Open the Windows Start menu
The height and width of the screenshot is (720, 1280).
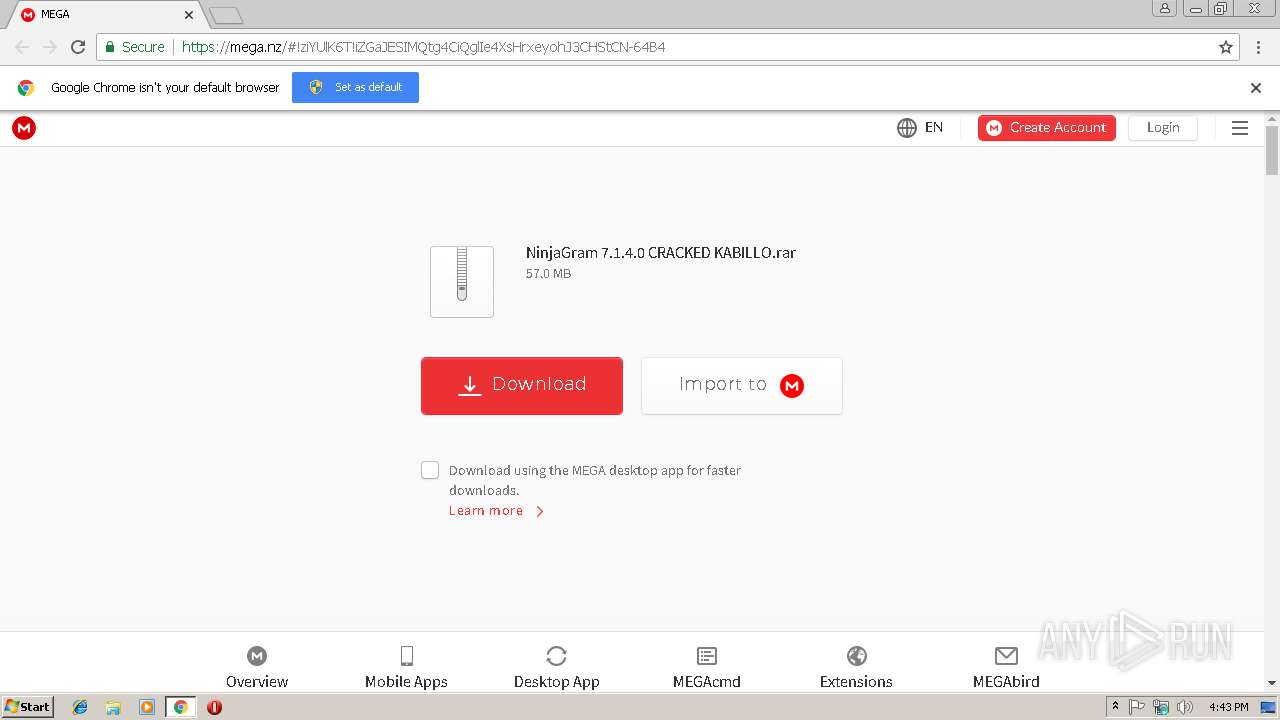[28, 707]
